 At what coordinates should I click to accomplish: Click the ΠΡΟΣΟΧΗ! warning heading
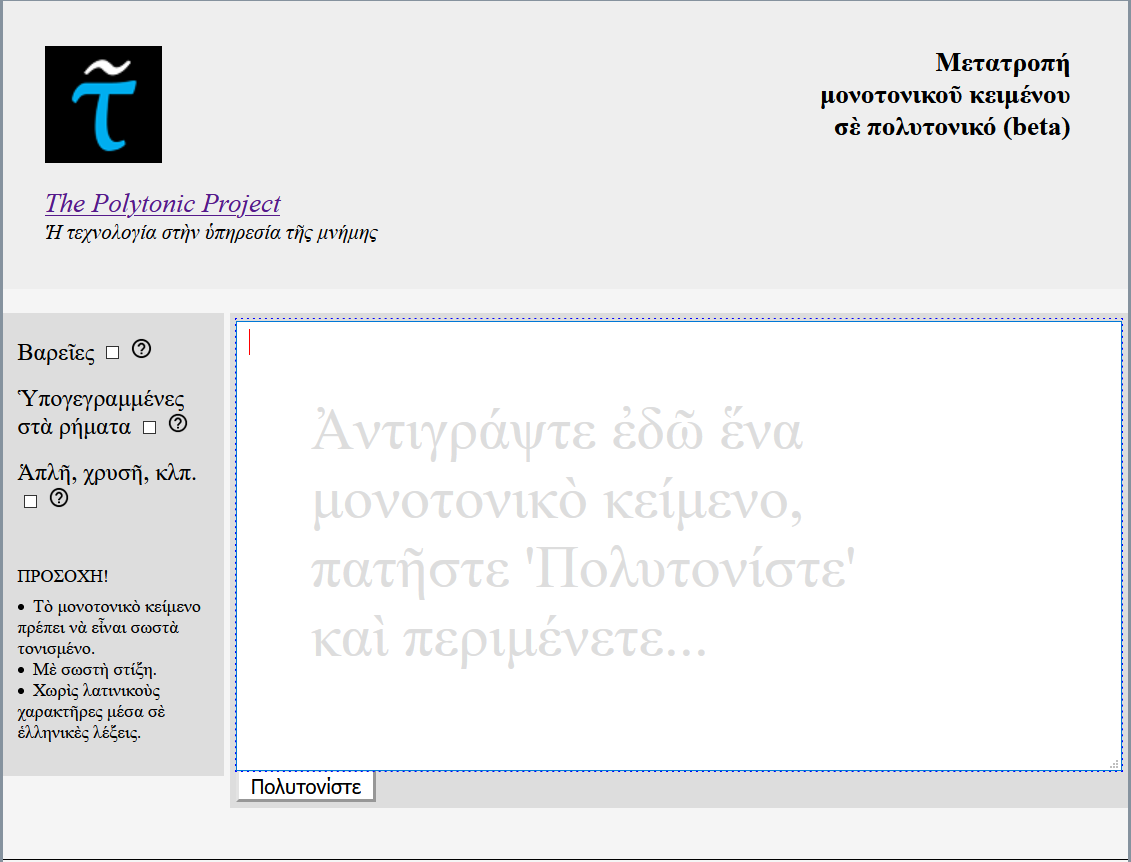point(63,577)
